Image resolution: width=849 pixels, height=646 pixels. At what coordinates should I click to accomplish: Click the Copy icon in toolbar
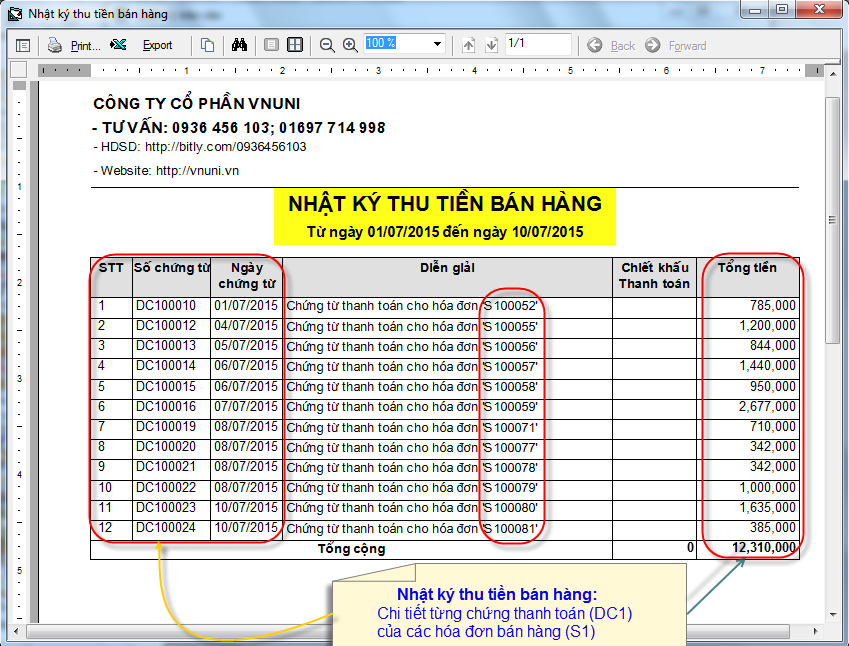207,45
